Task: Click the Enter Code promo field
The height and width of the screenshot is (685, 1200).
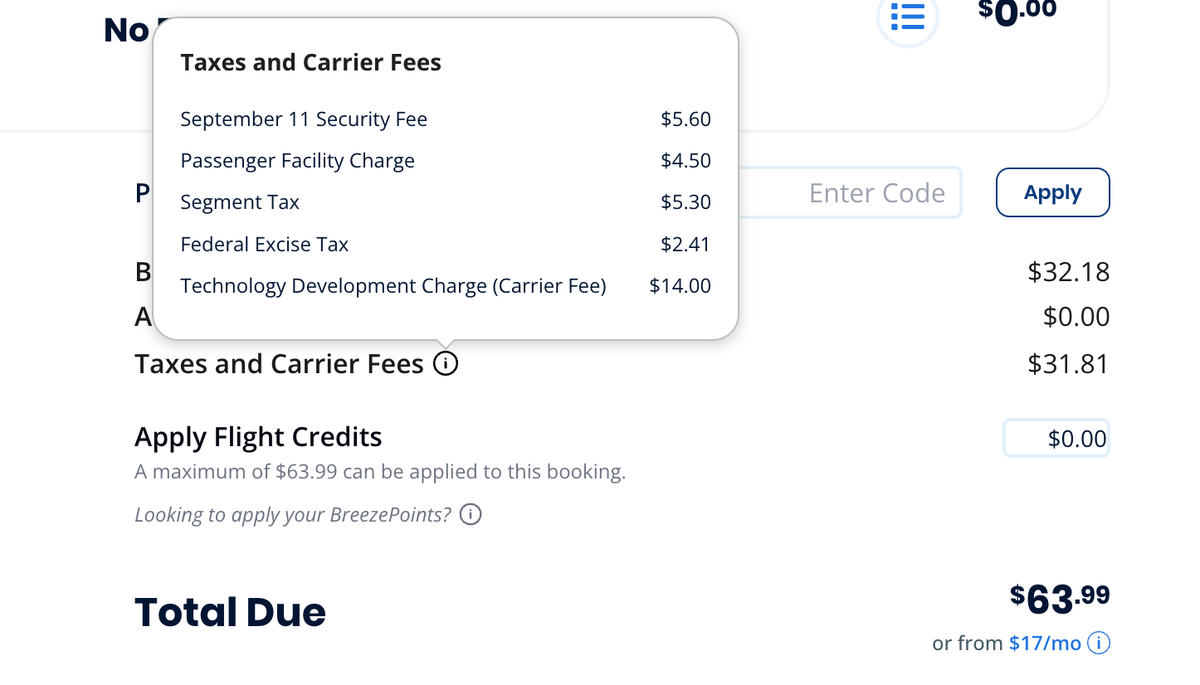Action: point(877,192)
